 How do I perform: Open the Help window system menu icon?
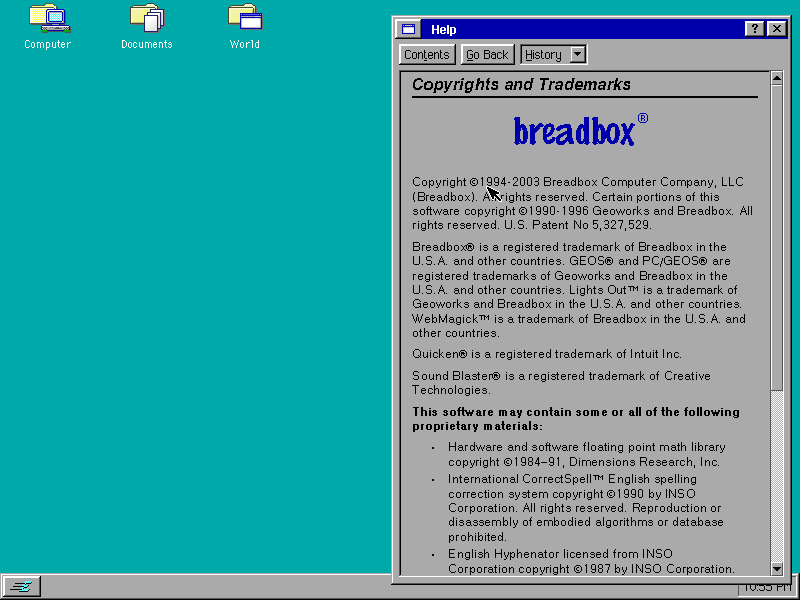409,29
